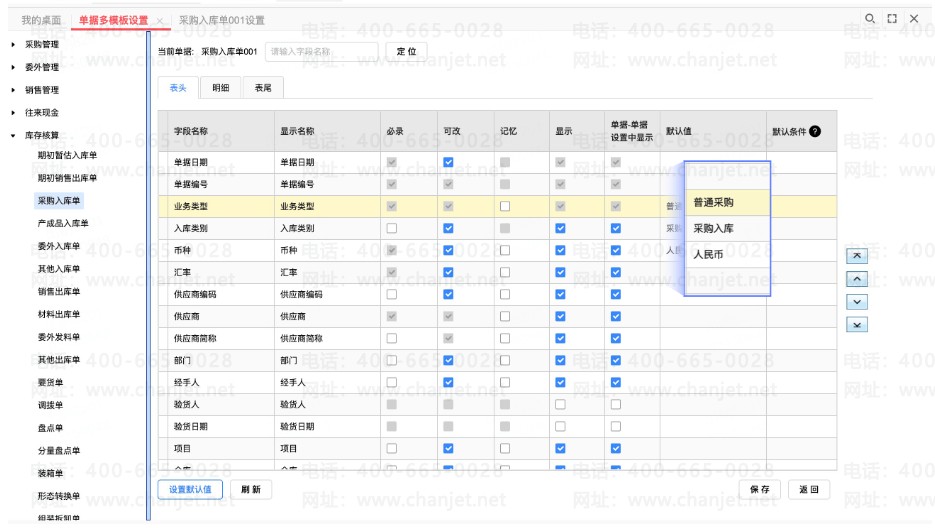935x528 pixels.
Task: Open 装箱单 in the tree
Action: (51, 473)
